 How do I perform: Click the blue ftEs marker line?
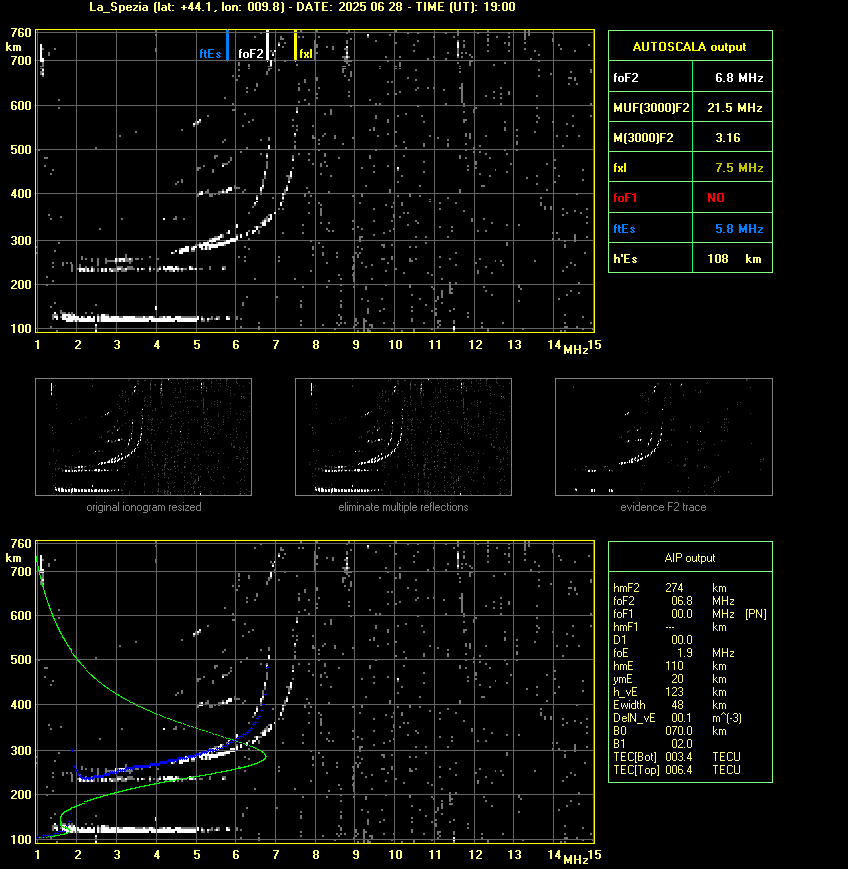point(227,45)
